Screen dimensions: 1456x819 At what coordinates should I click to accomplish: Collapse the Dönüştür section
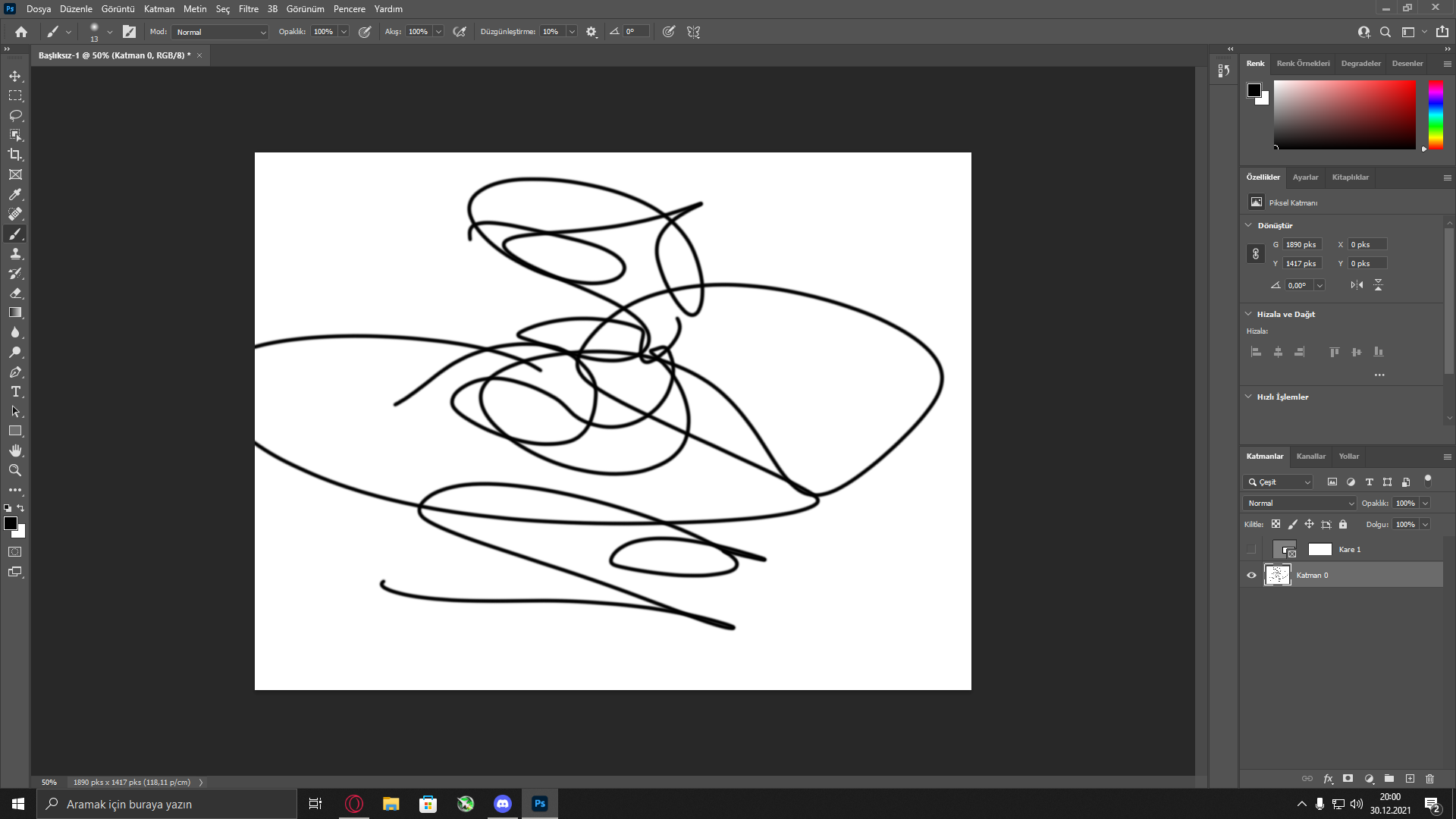pyautogui.click(x=1249, y=225)
